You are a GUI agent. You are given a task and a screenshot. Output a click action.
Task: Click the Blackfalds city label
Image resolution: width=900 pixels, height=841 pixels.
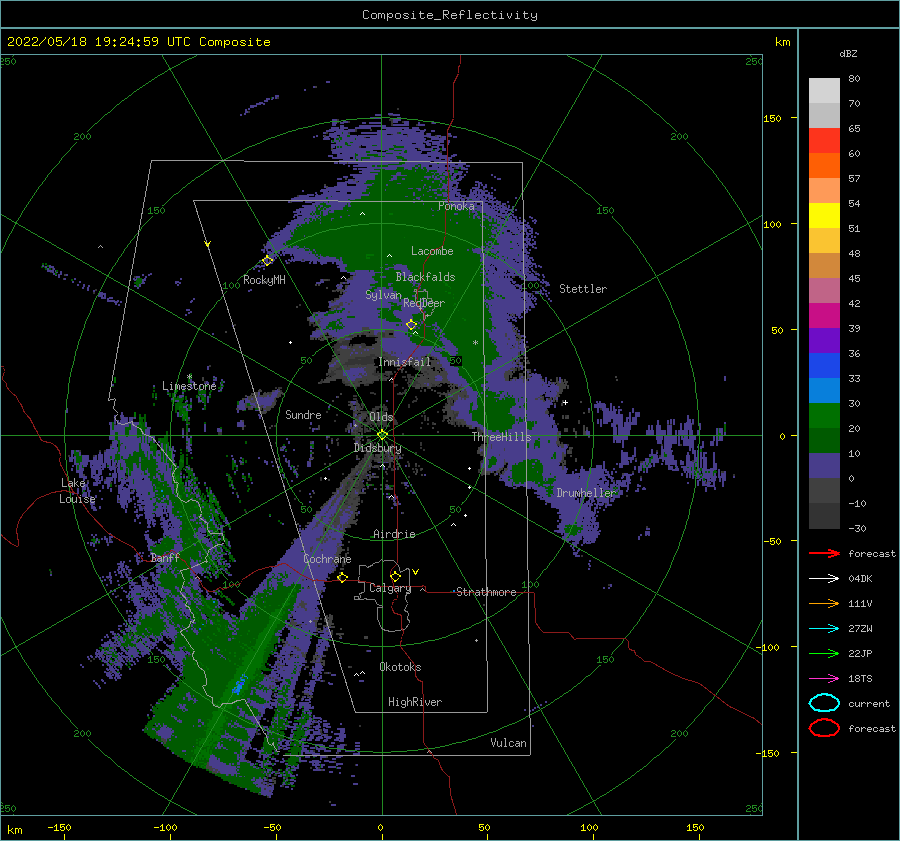click(x=425, y=277)
